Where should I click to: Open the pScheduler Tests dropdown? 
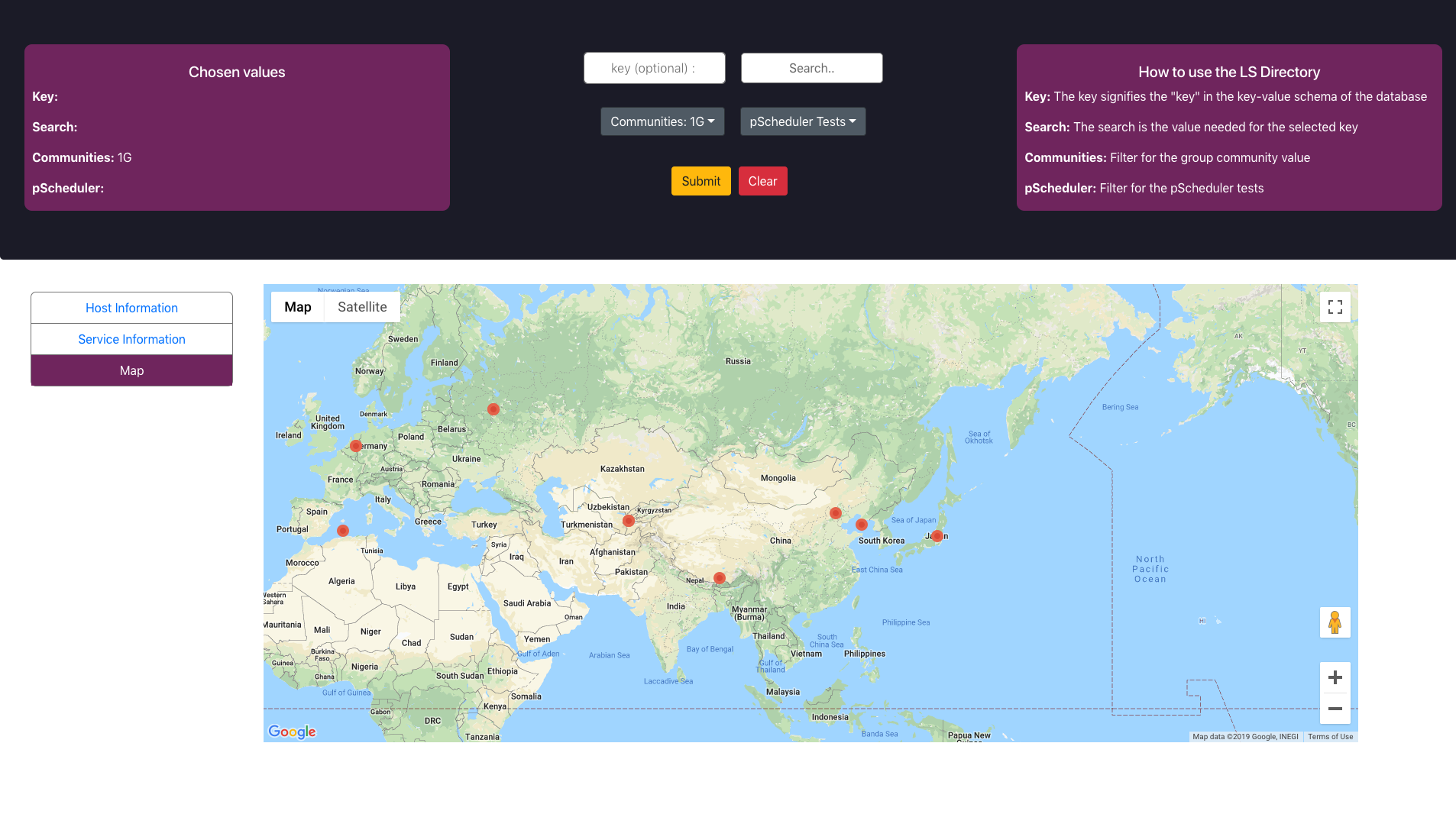point(802,121)
